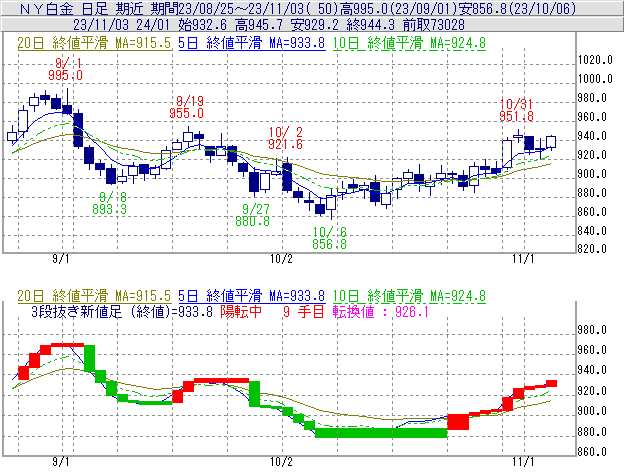Click the 9/19 955.0 high label

tap(187, 107)
